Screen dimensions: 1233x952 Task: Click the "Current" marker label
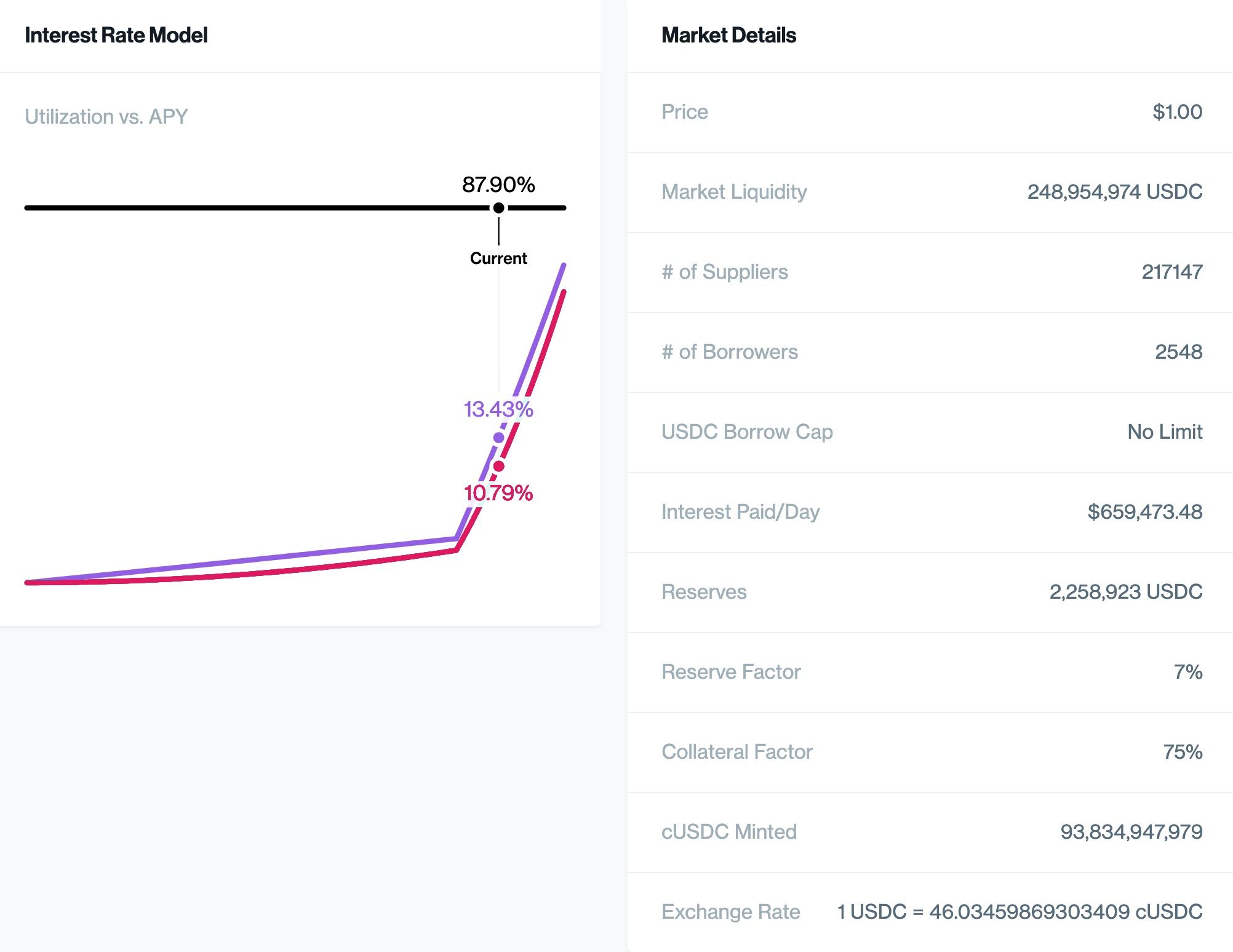tap(498, 258)
